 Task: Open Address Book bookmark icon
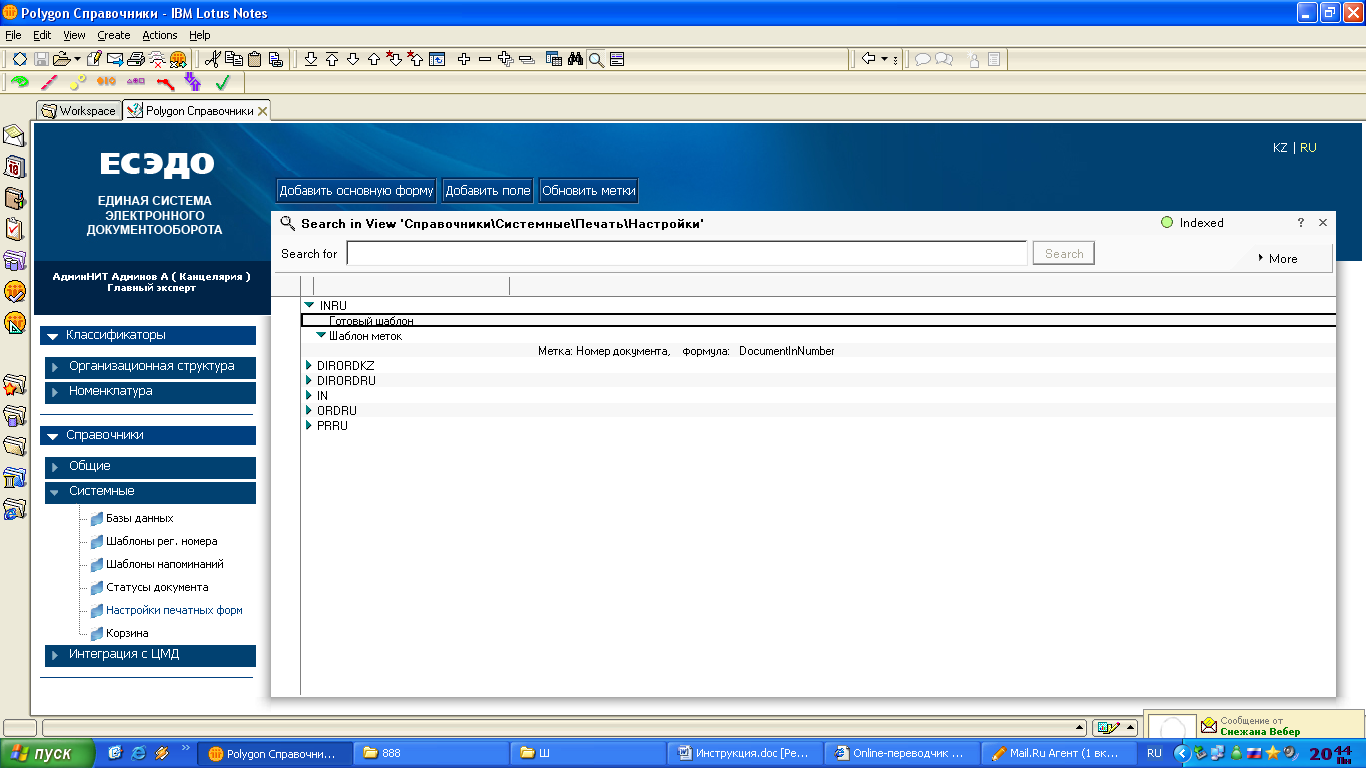[x=15, y=198]
